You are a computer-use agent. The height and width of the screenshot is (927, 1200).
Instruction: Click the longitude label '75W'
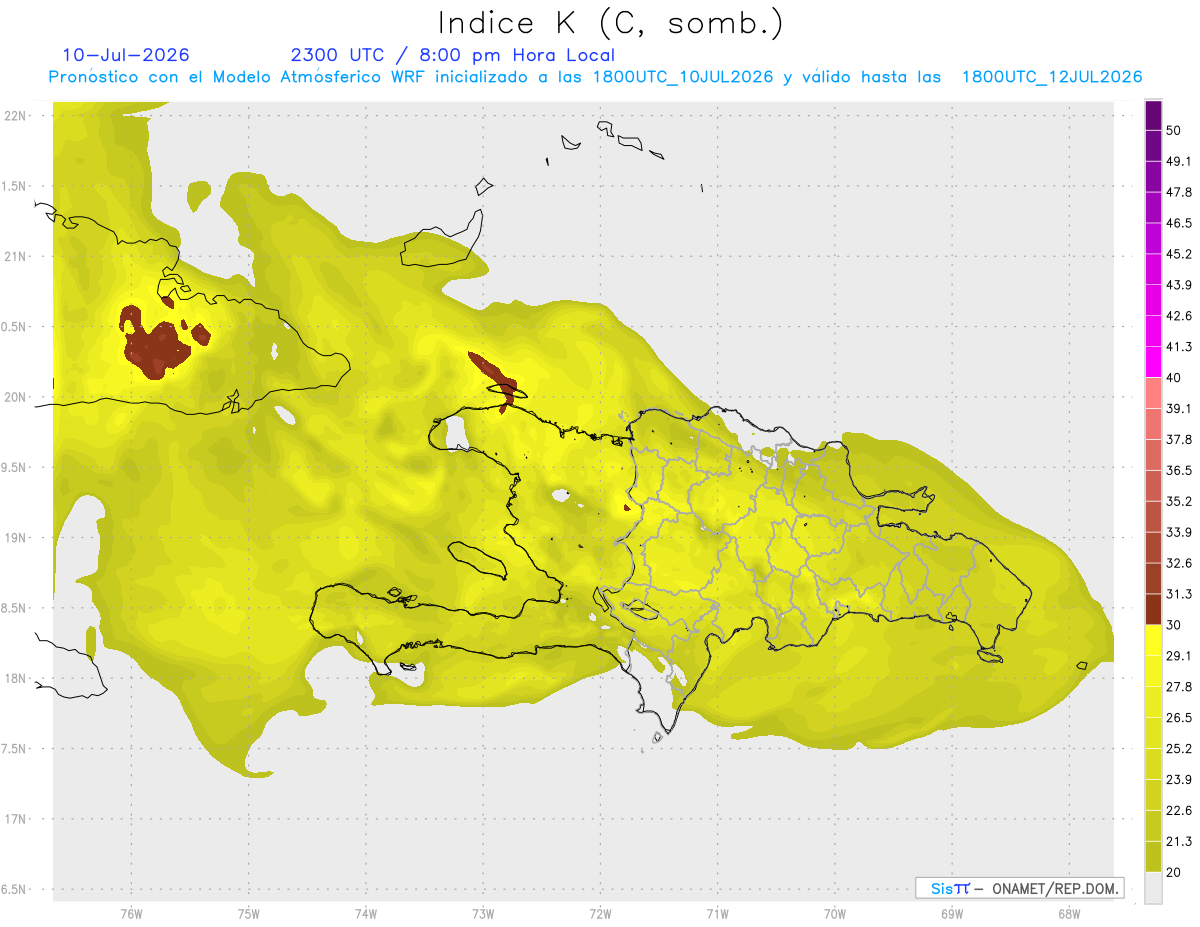coord(248,914)
